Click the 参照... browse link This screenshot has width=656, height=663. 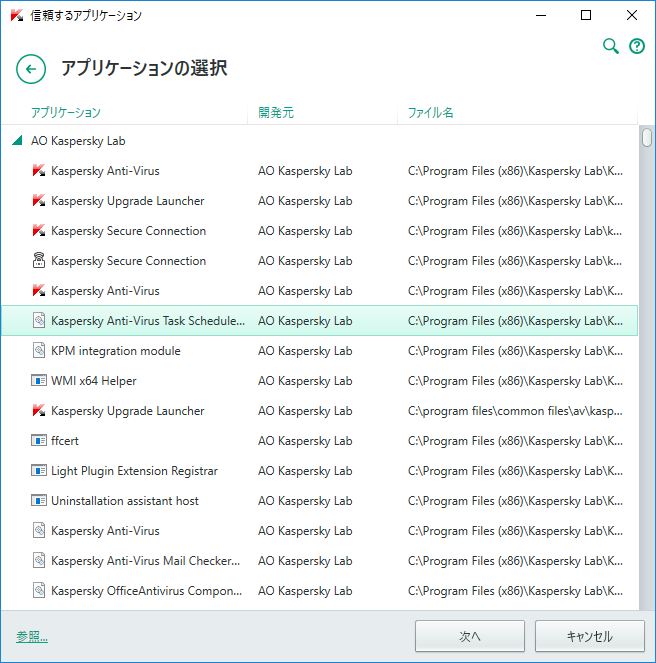tap(32, 636)
